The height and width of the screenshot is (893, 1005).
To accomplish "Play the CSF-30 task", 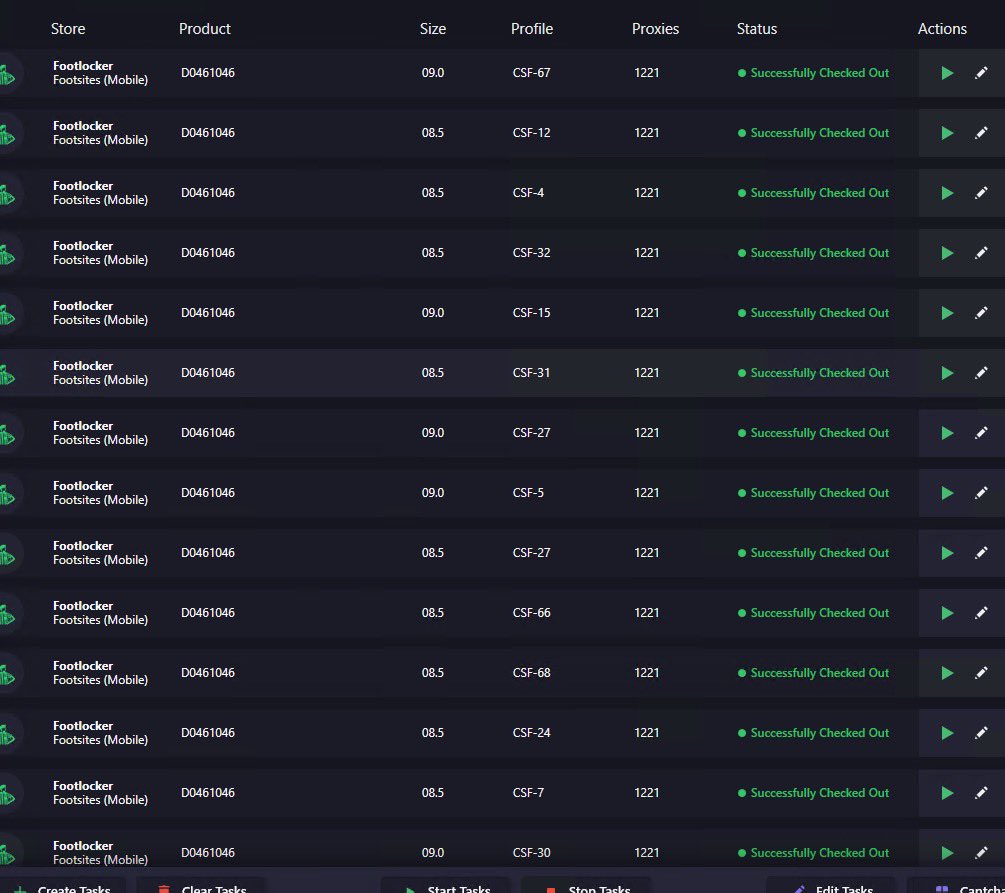I will (x=947, y=853).
